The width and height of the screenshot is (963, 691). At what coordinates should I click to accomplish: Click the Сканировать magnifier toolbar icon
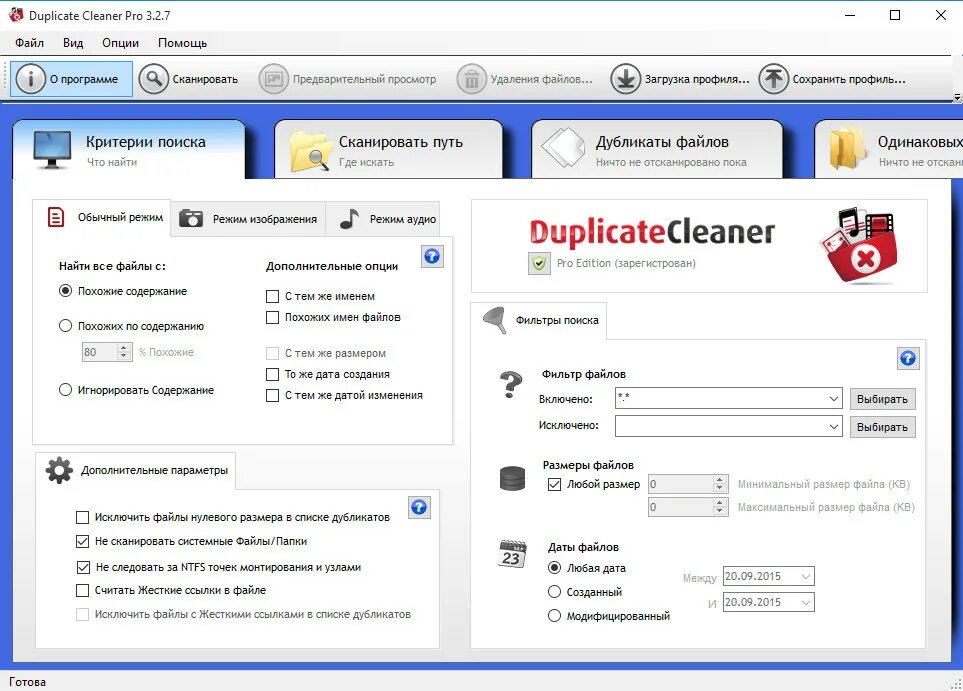pyautogui.click(x=153, y=79)
